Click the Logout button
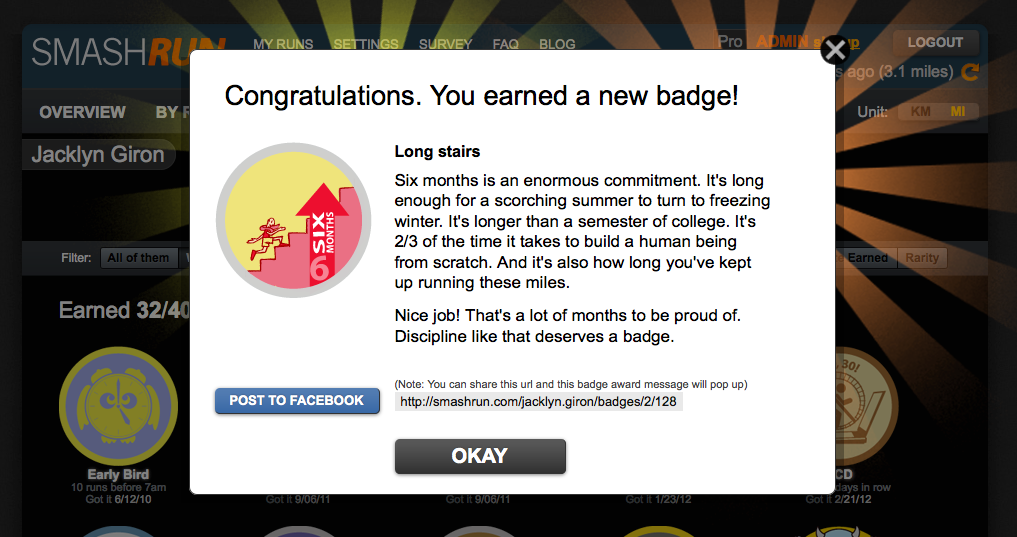The height and width of the screenshot is (537, 1017). tap(935, 43)
